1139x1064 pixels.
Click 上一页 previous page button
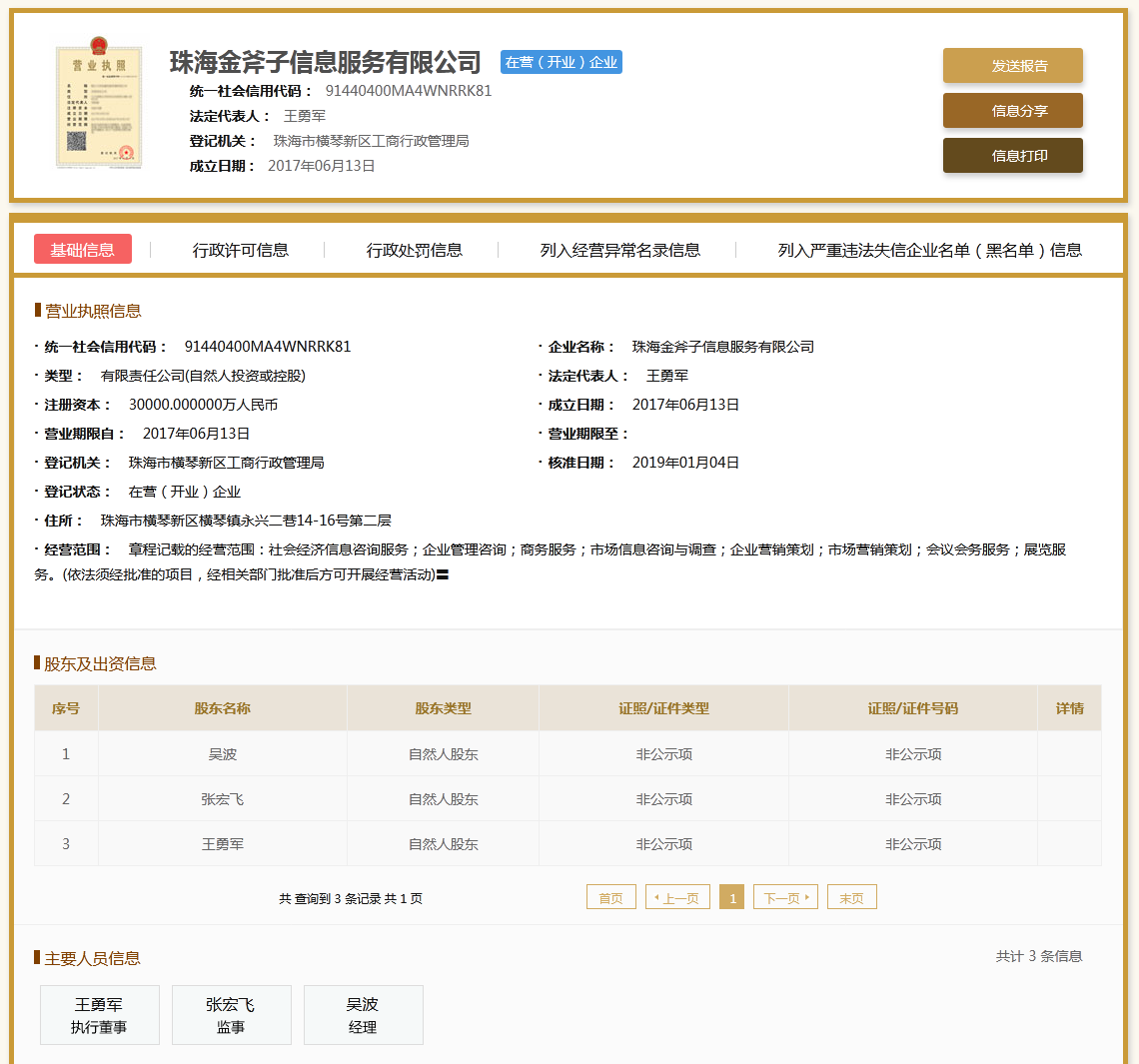(x=678, y=897)
